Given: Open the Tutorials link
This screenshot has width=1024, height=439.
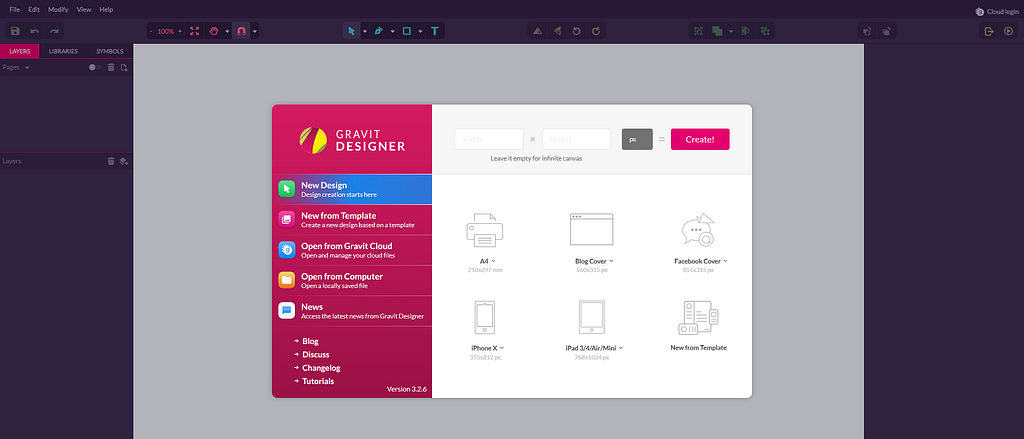Looking at the screenshot, I should tap(318, 381).
